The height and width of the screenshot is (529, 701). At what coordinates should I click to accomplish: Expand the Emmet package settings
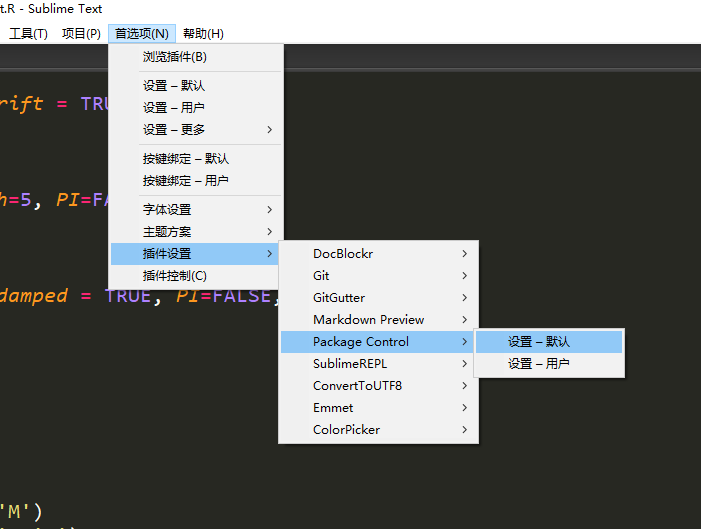379,408
